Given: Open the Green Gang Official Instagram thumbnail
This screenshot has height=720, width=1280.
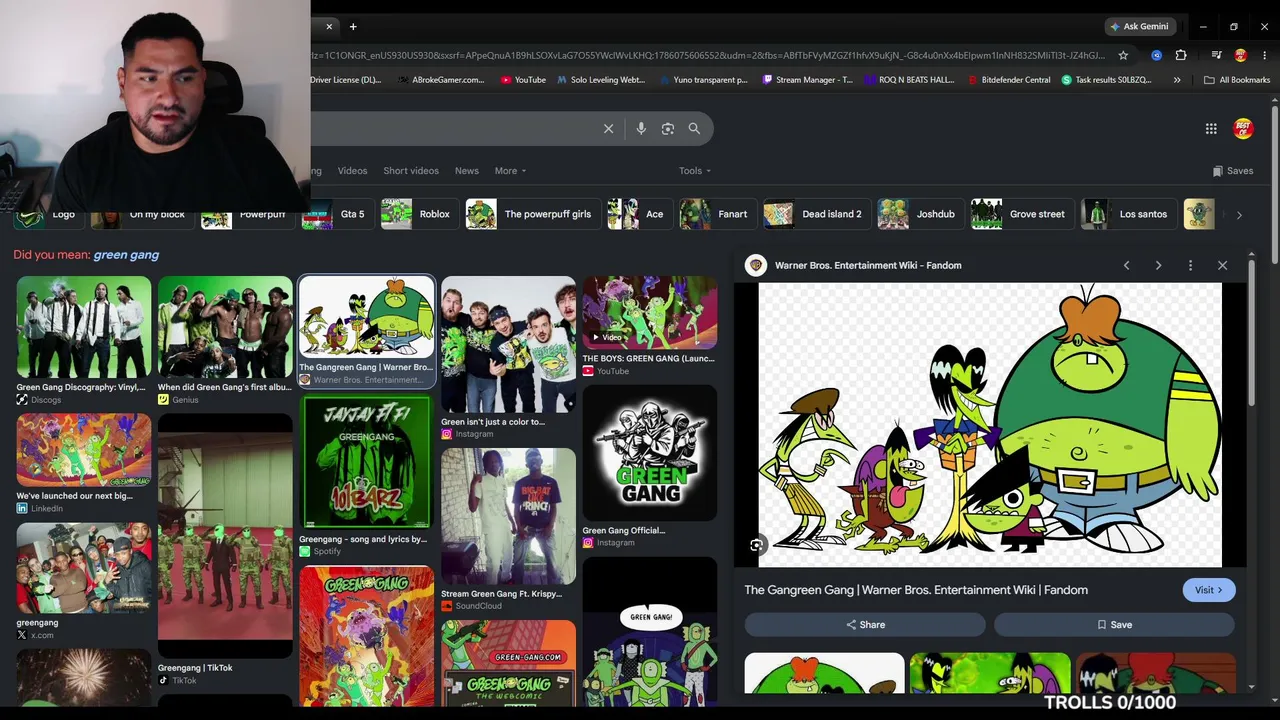Looking at the screenshot, I should [x=650, y=453].
